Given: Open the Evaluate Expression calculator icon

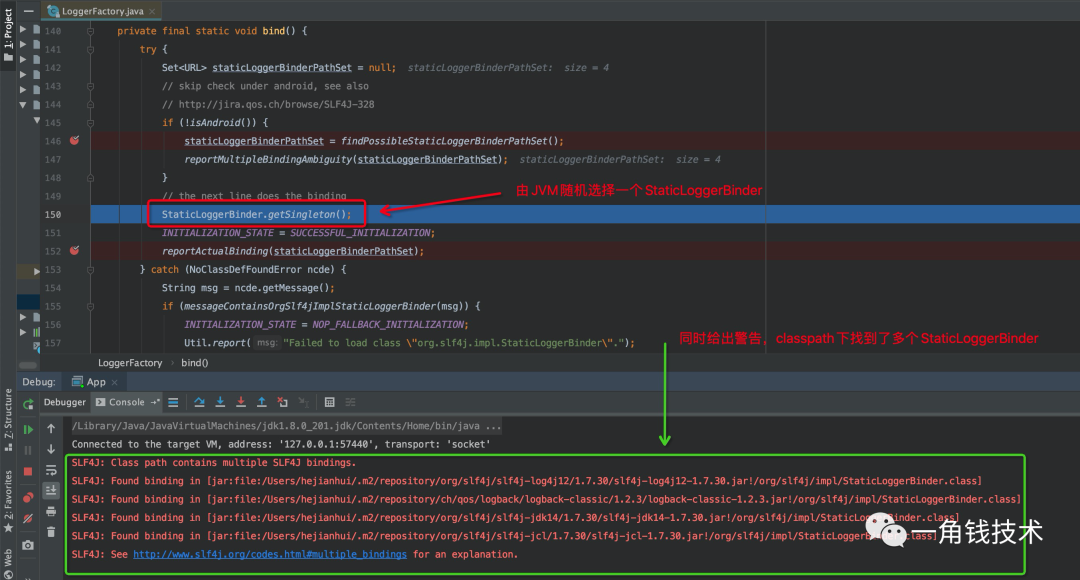Looking at the screenshot, I should click(330, 402).
